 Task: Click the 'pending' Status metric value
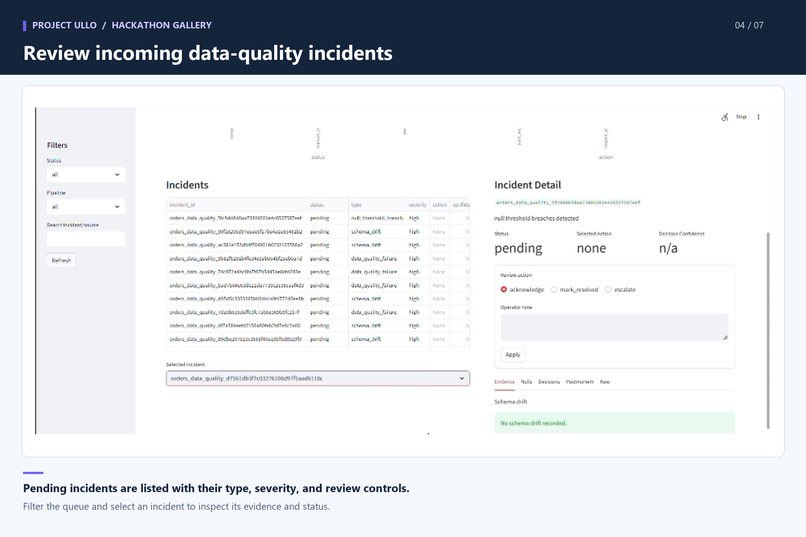tap(518, 248)
